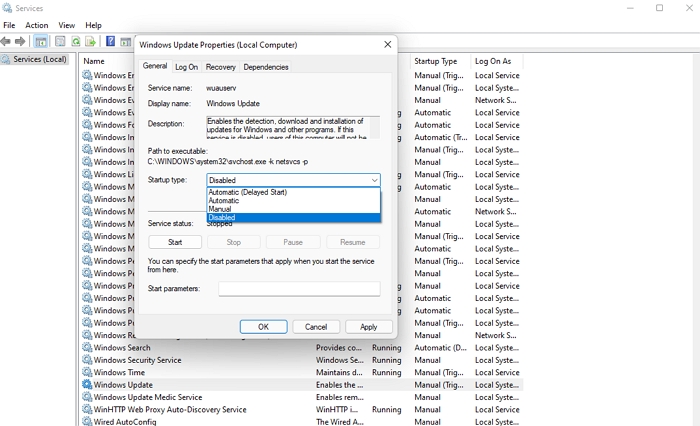This screenshot has width=700, height=426.
Task: Open the View menu
Action: click(67, 25)
